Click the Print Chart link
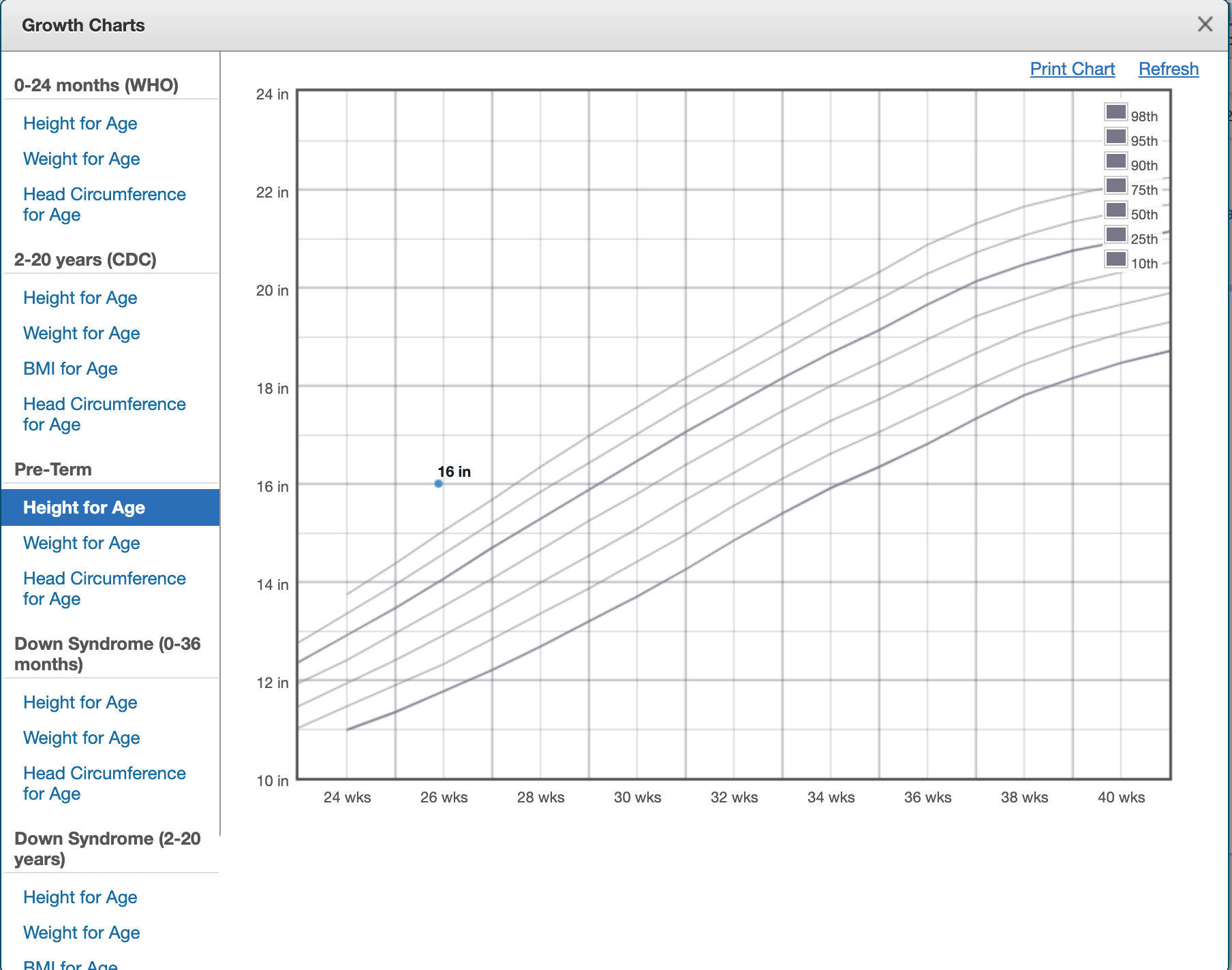 [1072, 69]
